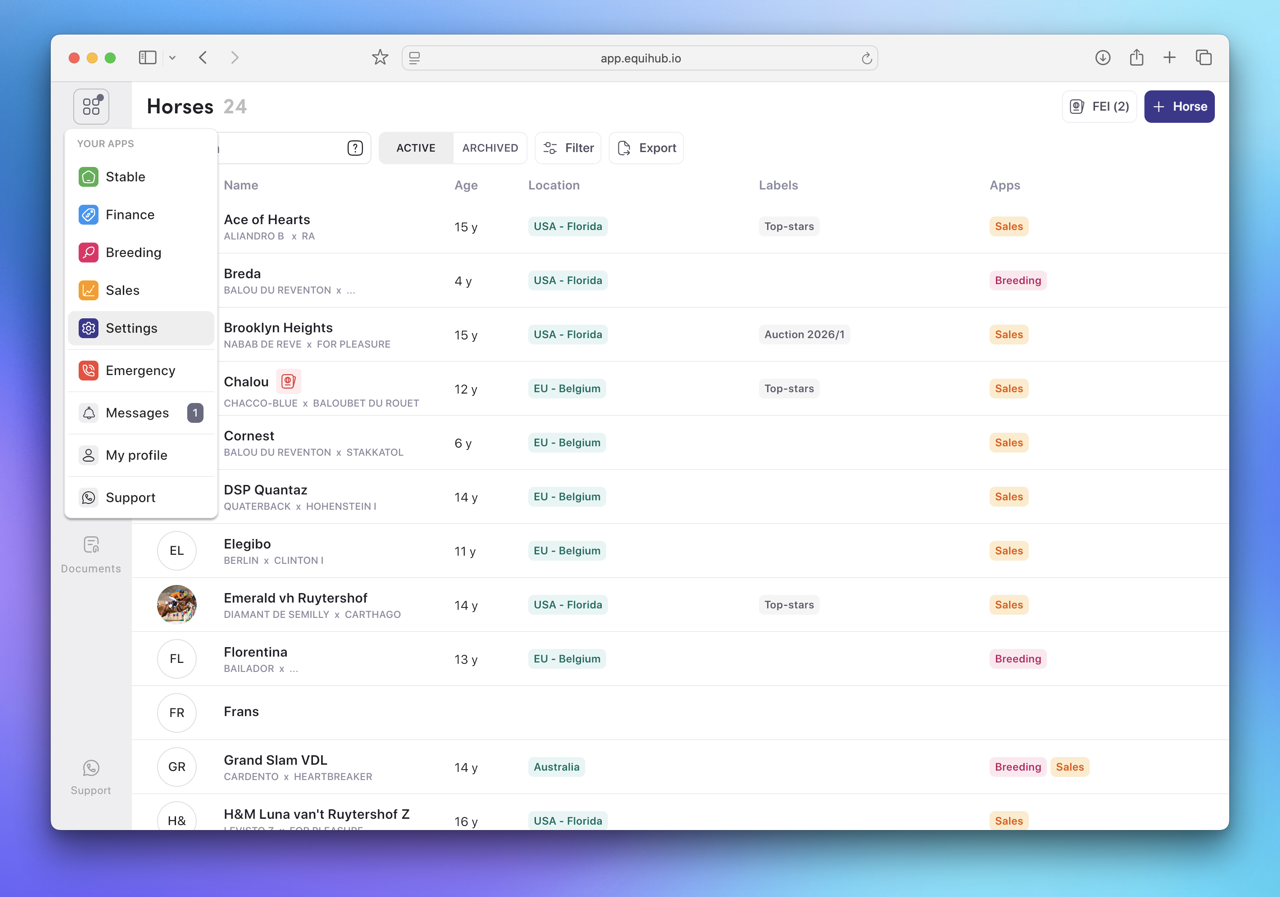
Task: Open Documents in the left sidebar
Action: click(x=91, y=554)
